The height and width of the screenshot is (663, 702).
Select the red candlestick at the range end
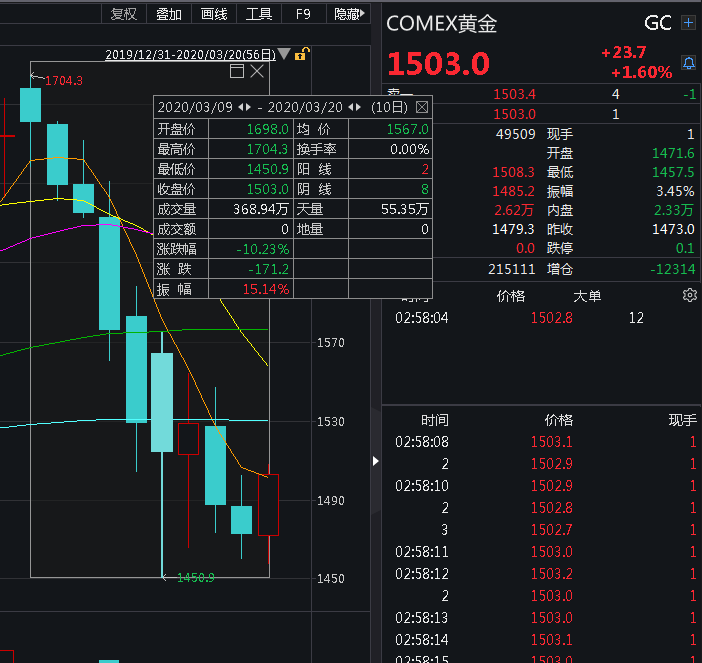[269, 505]
